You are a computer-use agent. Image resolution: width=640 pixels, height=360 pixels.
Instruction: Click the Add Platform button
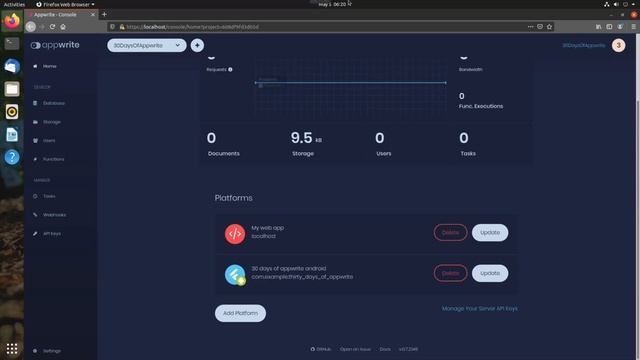[x=240, y=313]
